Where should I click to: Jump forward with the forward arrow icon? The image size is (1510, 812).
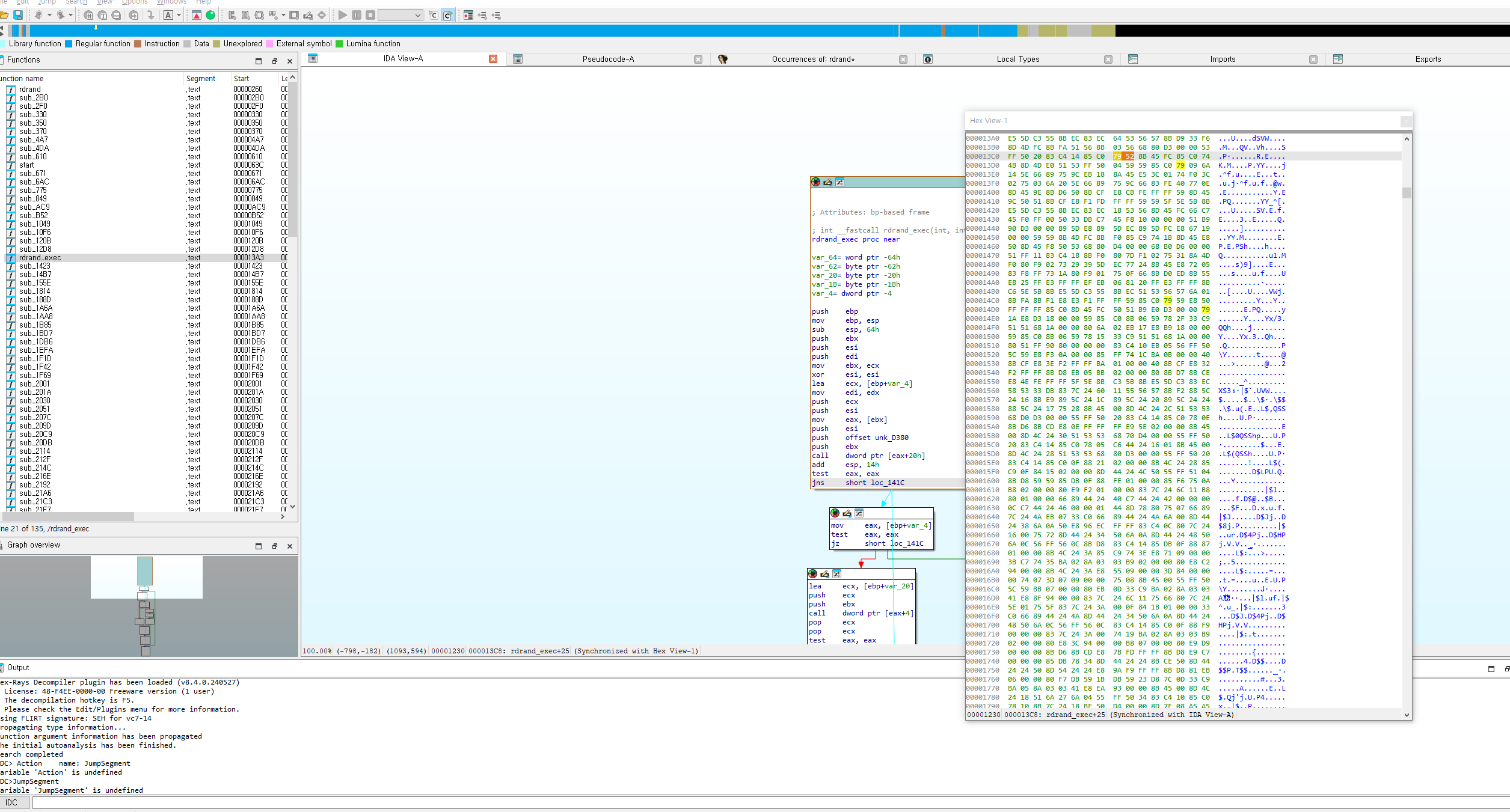point(60,15)
